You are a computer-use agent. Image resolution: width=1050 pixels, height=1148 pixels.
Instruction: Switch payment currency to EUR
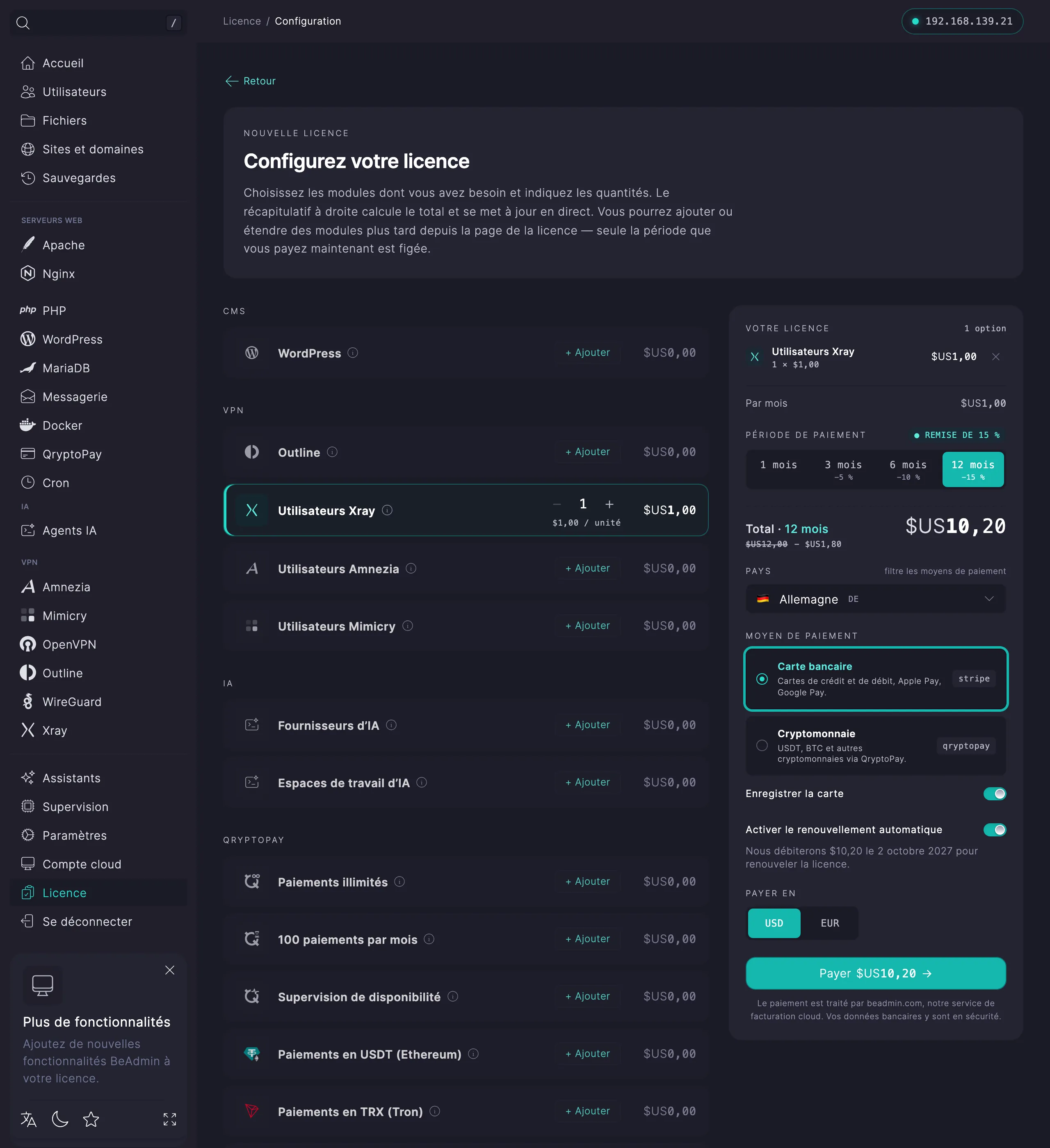pyautogui.click(x=829, y=923)
